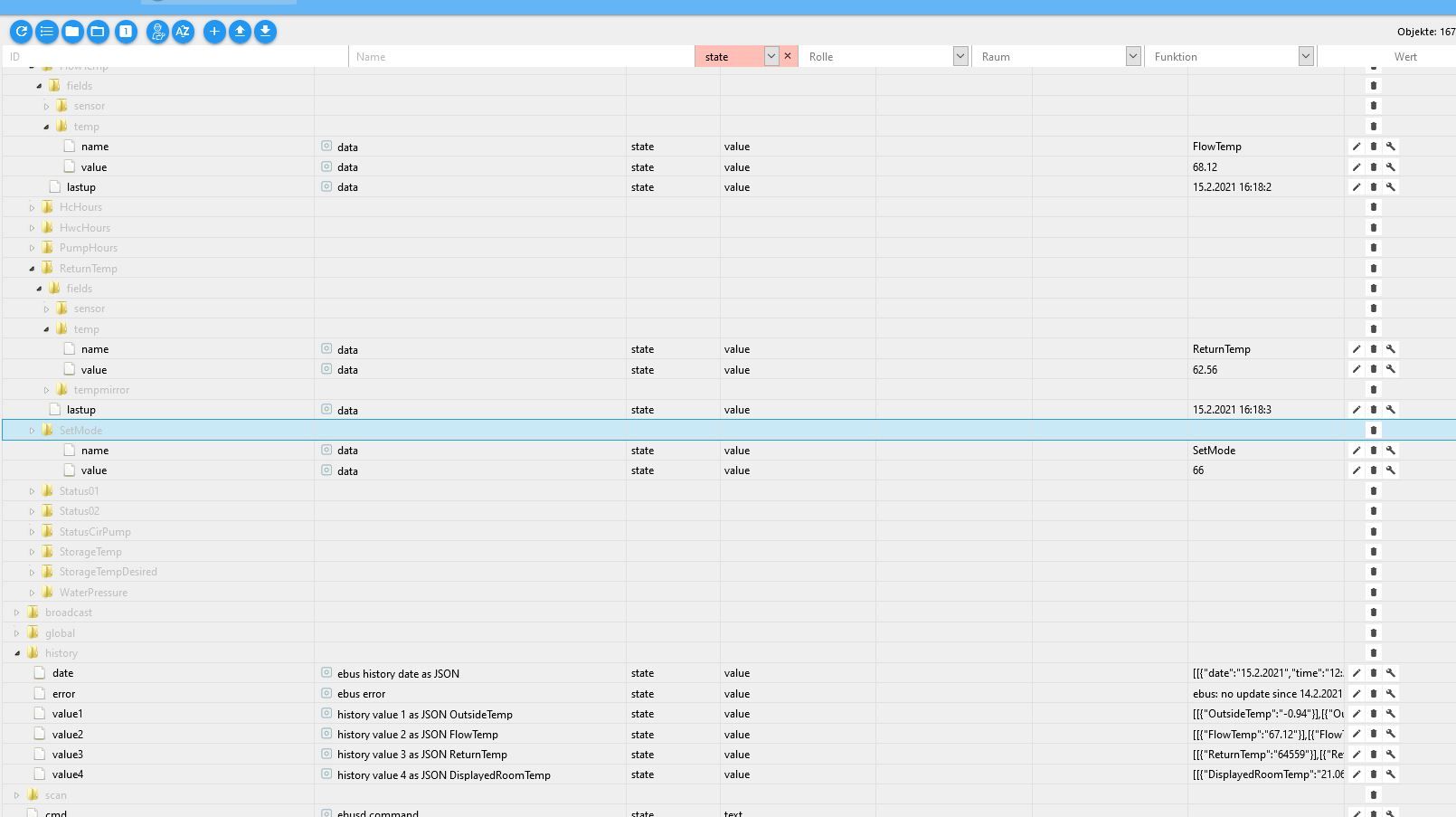Click wrench icon for history value4 row
The width and height of the screenshot is (1456, 817).
coord(1391,774)
